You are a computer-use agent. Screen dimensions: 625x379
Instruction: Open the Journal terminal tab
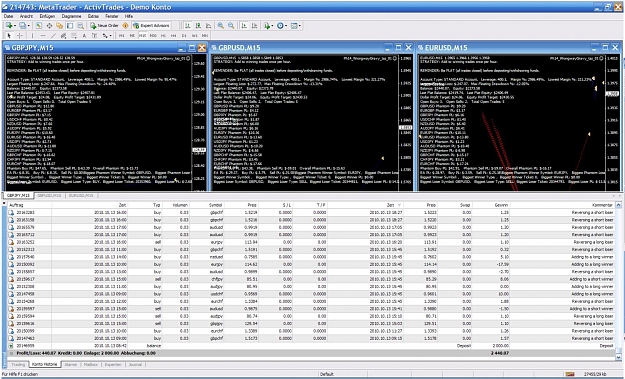pyautogui.click(x=136, y=364)
